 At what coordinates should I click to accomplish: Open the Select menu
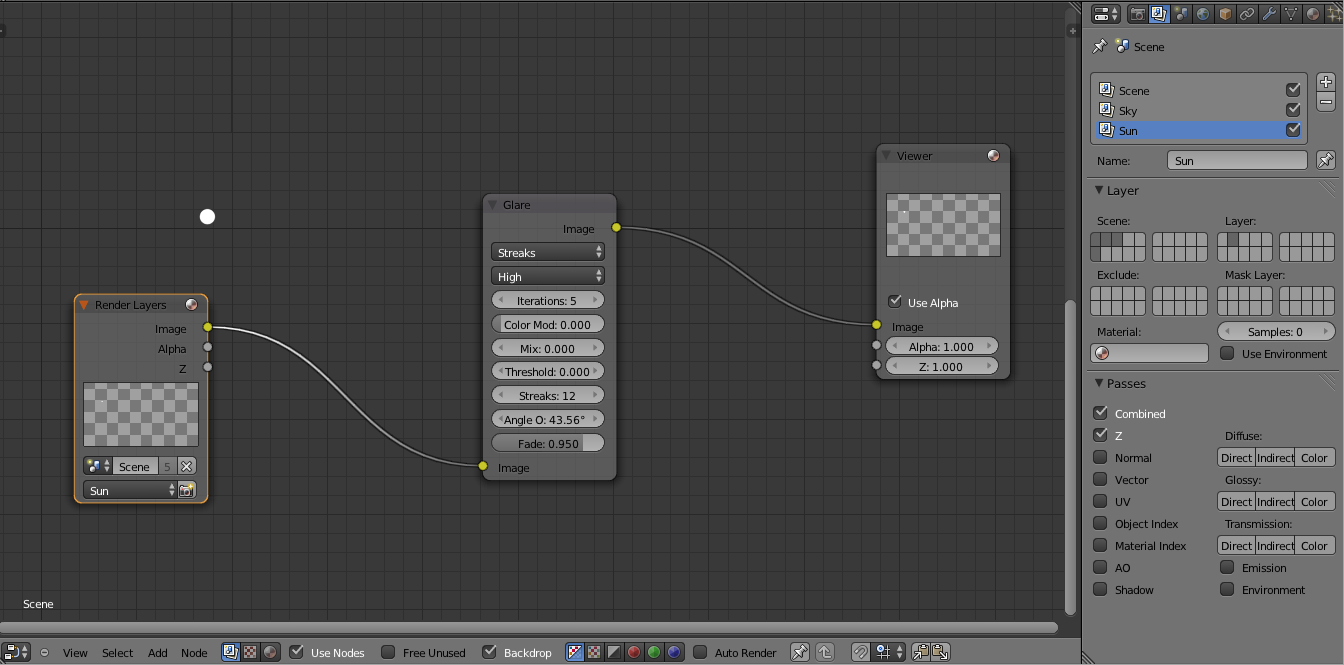point(117,652)
